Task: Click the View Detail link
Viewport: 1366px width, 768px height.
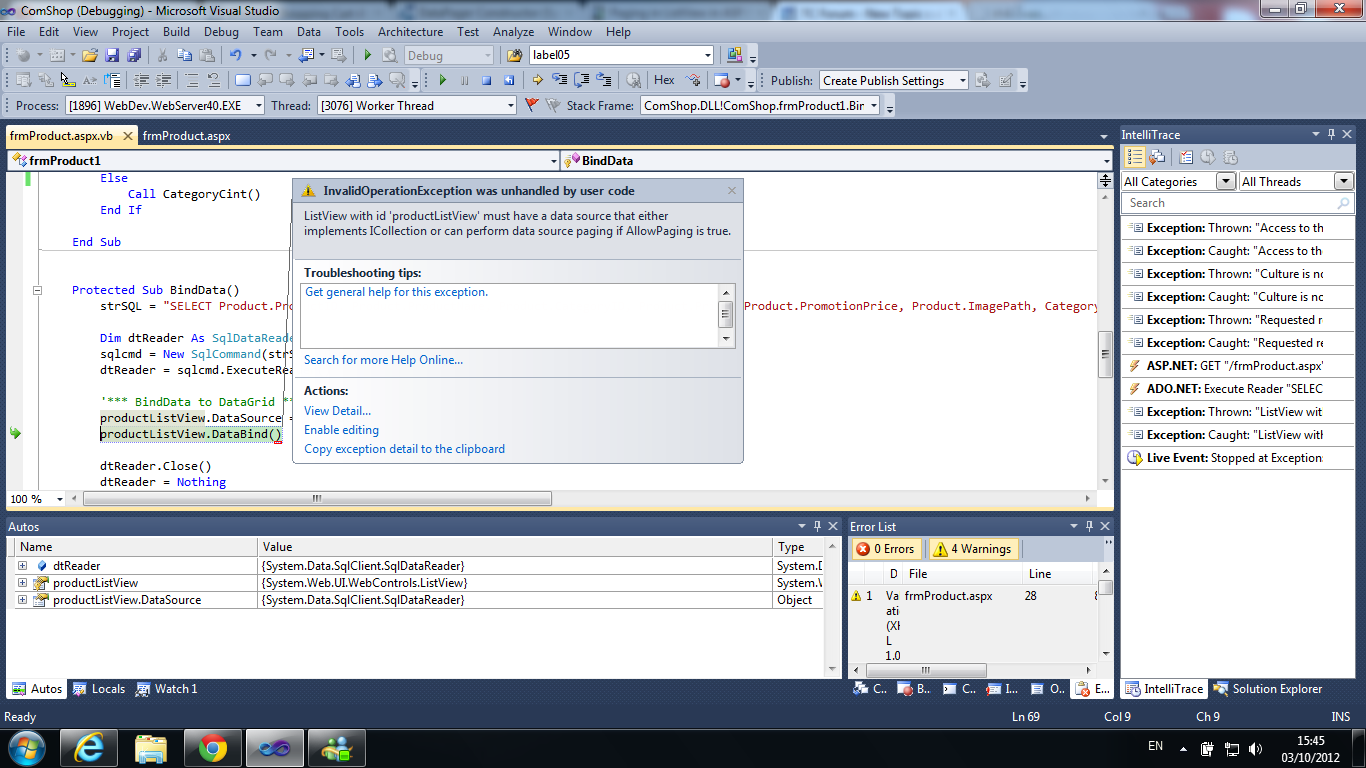Action: pyautogui.click(x=337, y=411)
